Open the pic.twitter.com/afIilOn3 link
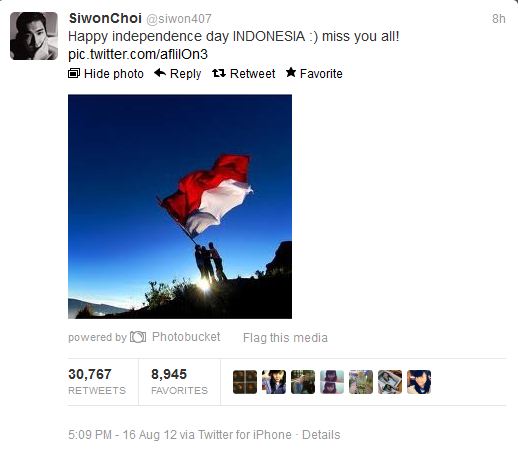518x454 pixels. tap(138, 54)
